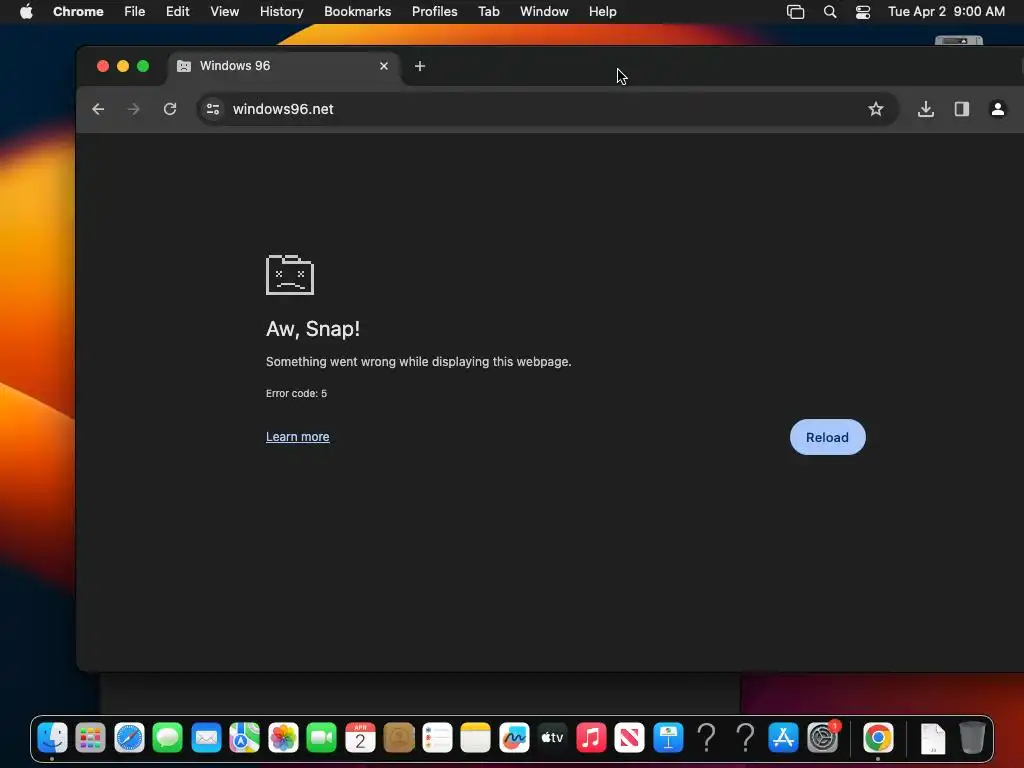Open Spotlight search in menu bar
Image resolution: width=1024 pixels, height=768 pixels.
pos(829,12)
